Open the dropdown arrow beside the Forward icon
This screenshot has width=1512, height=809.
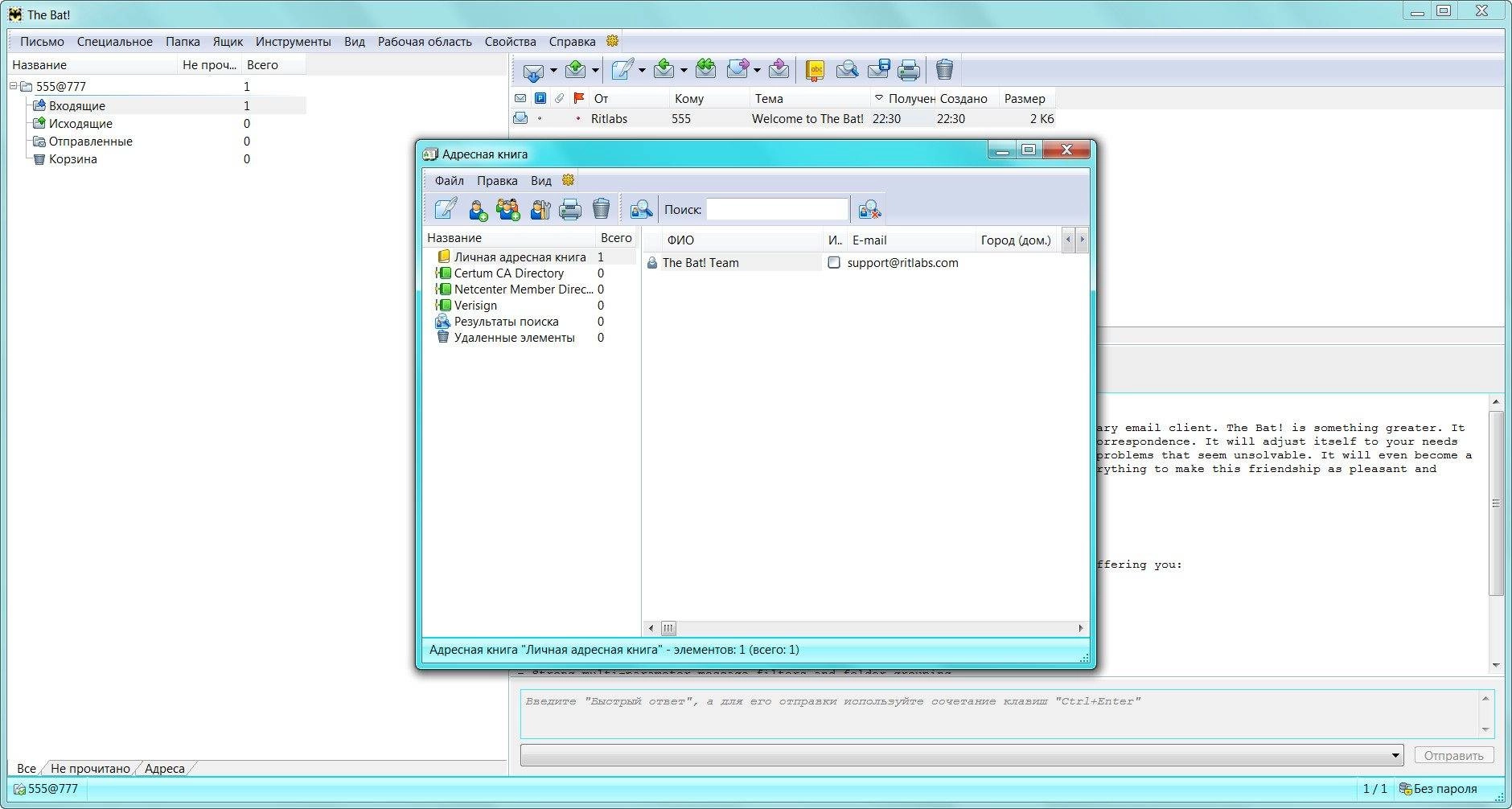(757, 71)
